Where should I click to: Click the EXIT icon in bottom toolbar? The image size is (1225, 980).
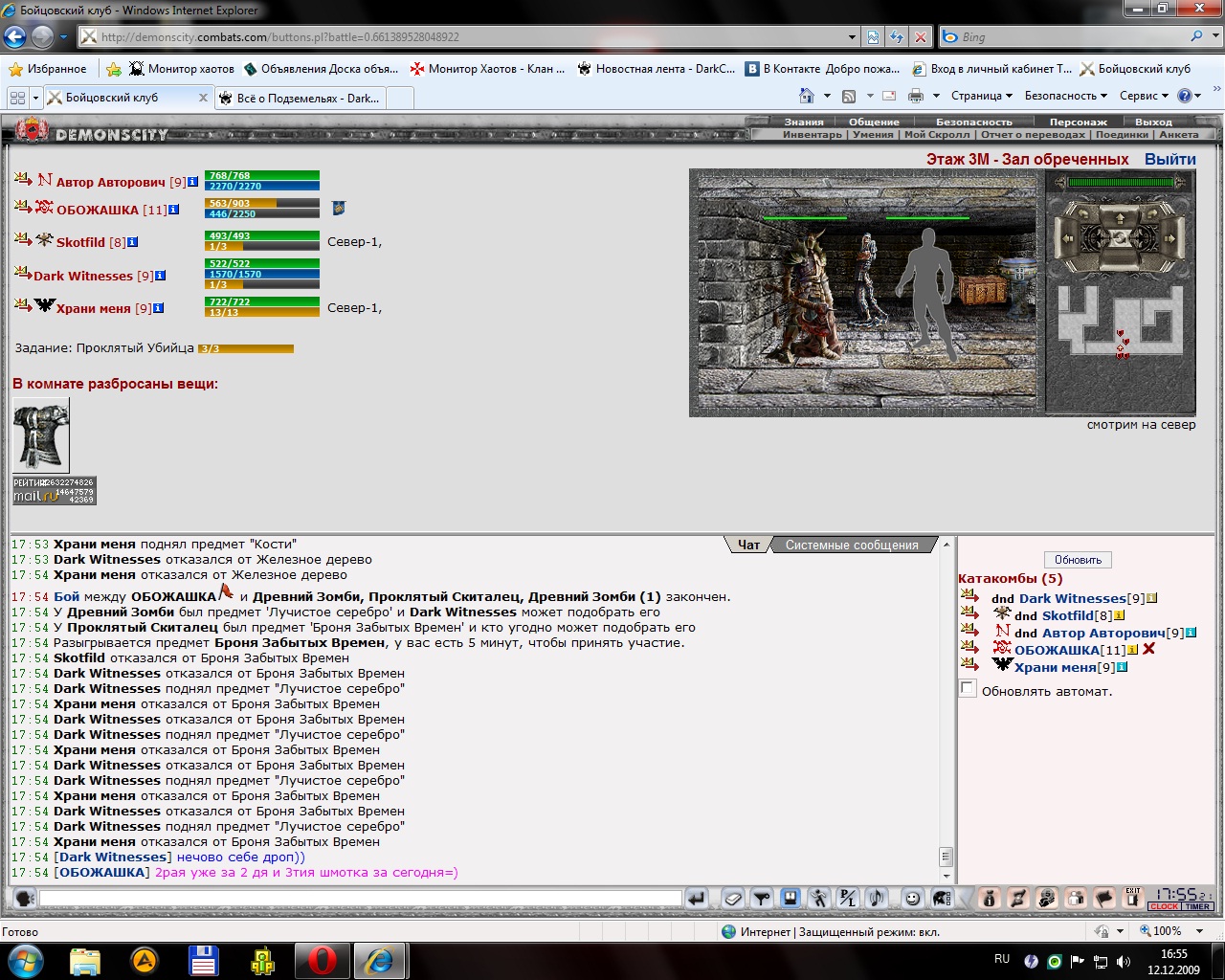1133,898
